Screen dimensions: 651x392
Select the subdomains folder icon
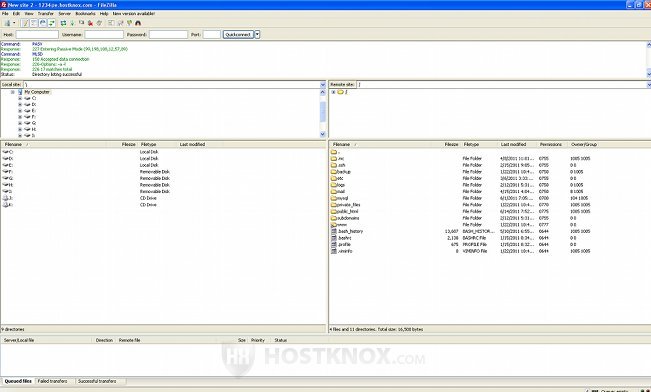(334, 218)
